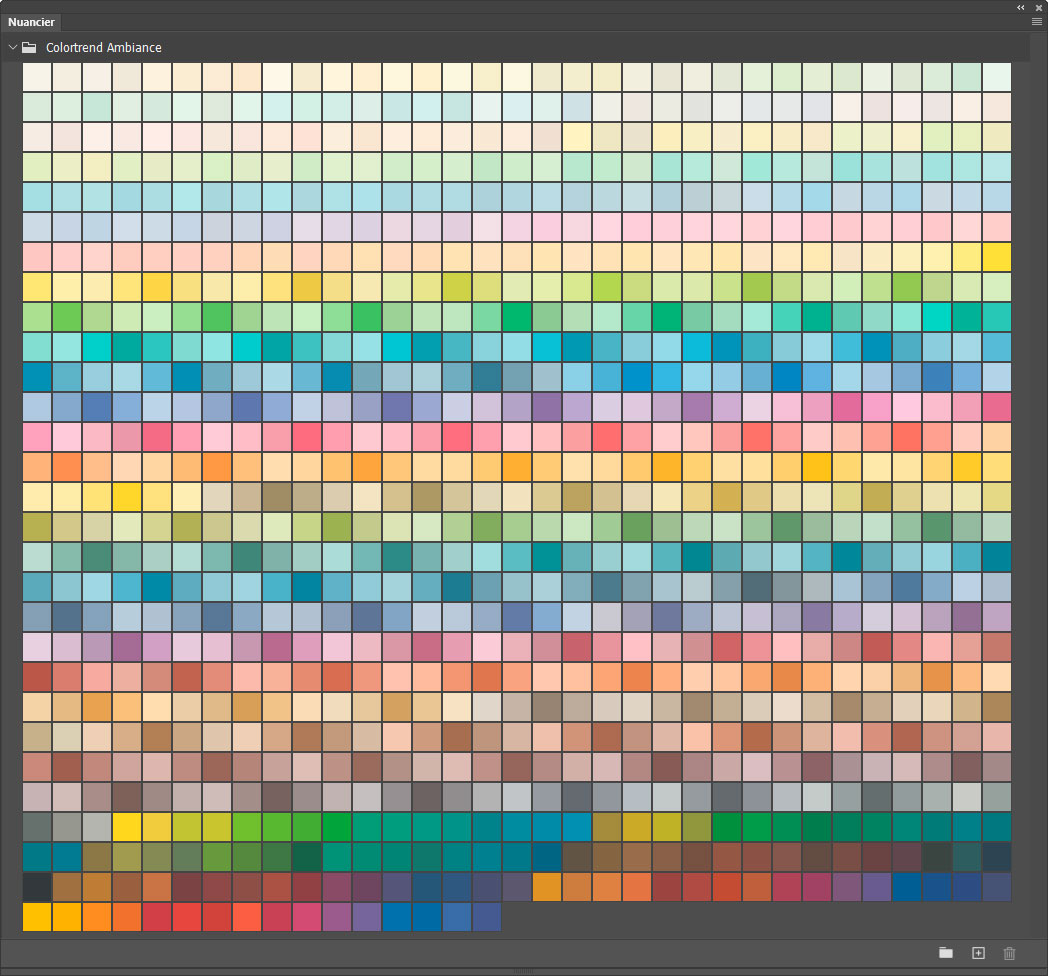
Task: Delete the swatch with the trash icon
Action: click(x=1009, y=953)
